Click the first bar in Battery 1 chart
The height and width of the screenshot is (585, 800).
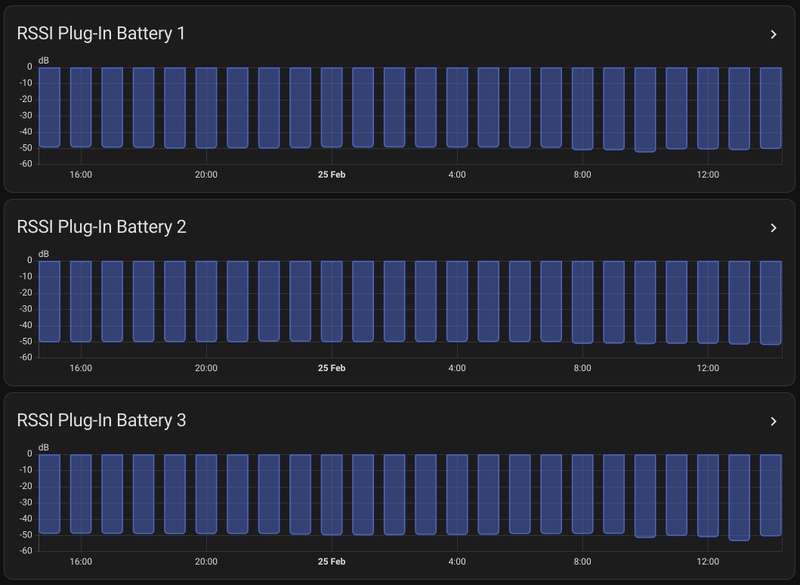pos(49,107)
